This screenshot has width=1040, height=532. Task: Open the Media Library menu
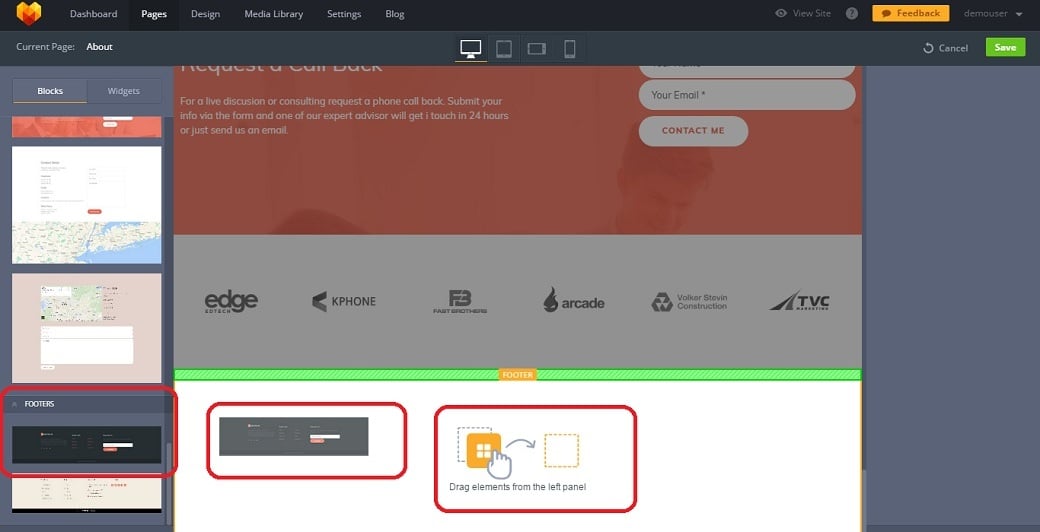273,14
